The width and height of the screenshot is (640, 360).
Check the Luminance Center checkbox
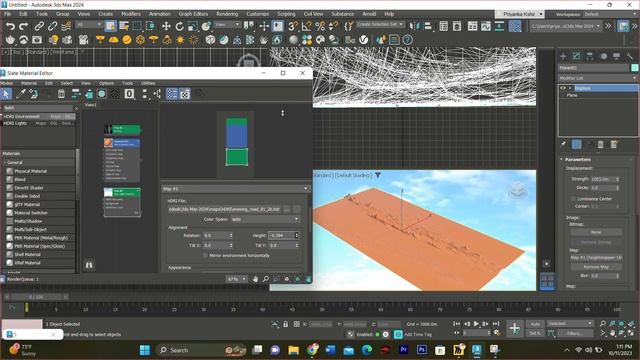click(x=573, y=199)
